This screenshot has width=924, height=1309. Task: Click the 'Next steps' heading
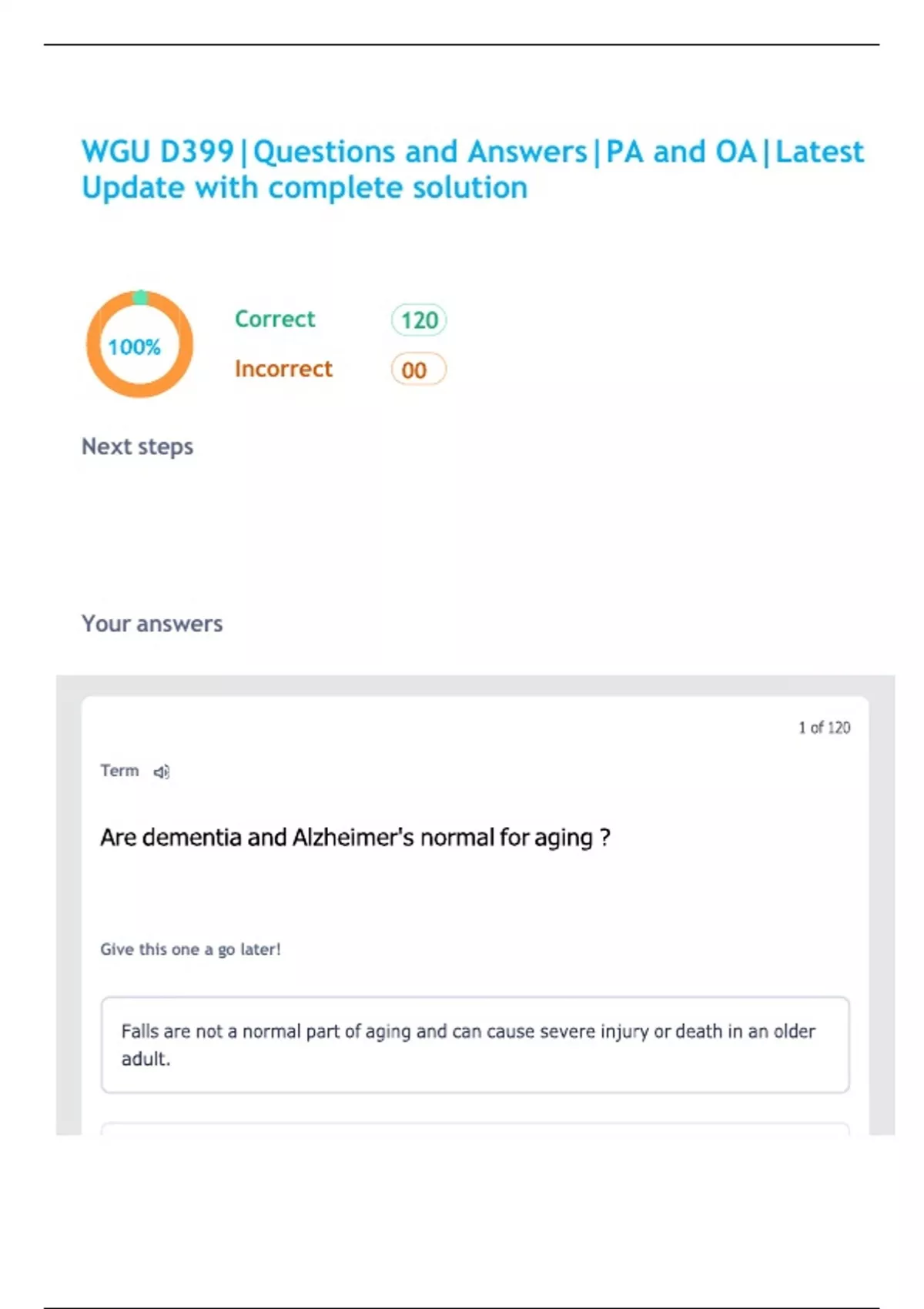point(137,447)
